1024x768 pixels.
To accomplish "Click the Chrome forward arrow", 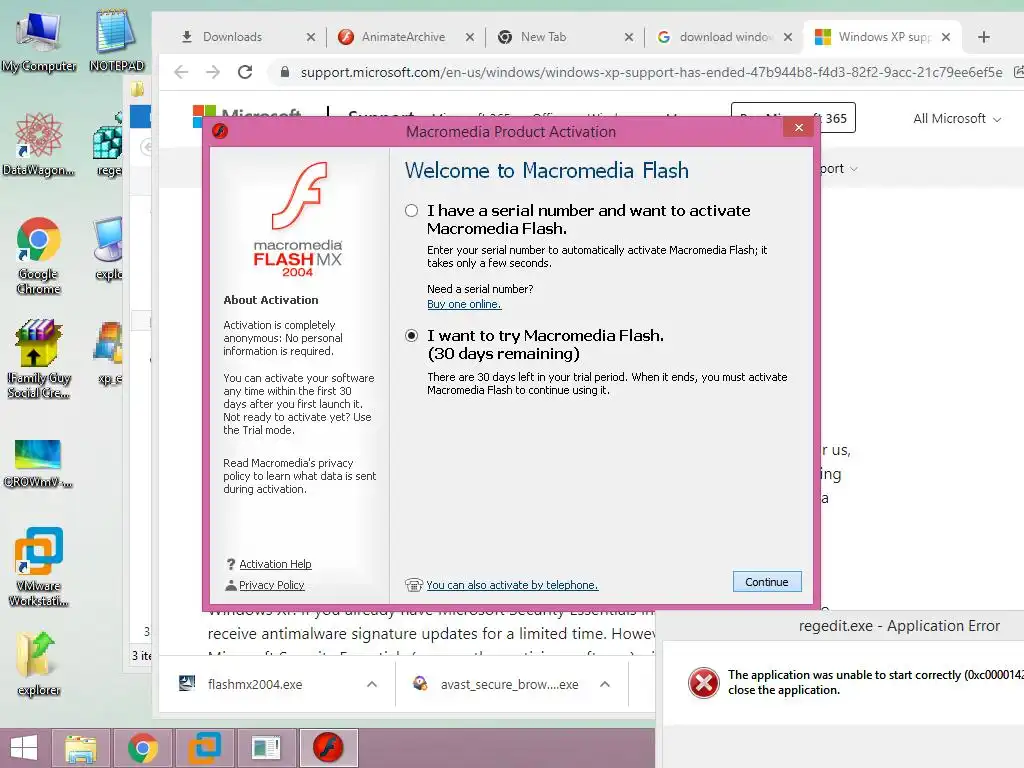I will pos(213,72).
